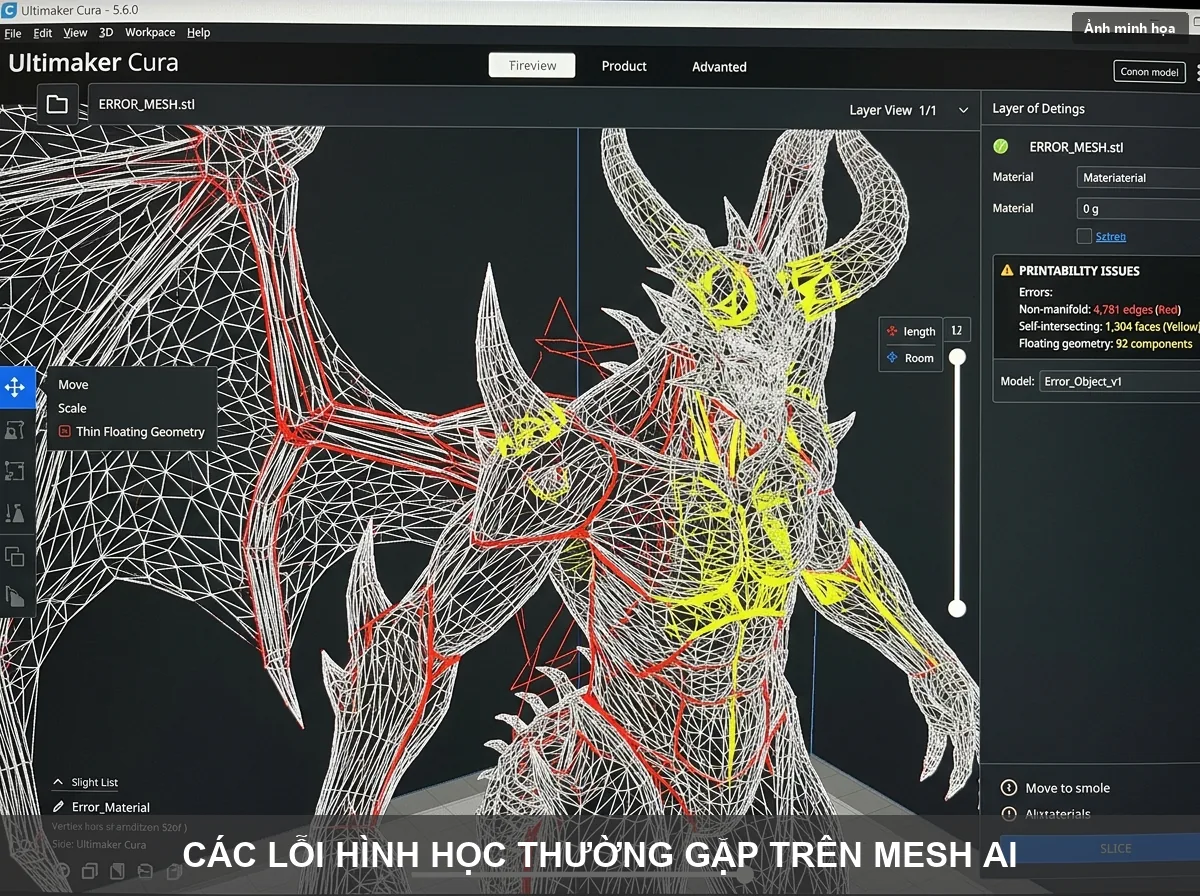Choose Thin Floating Geometry option
This screenshot has width=1200, height=896.
click(x=131, y=432)
